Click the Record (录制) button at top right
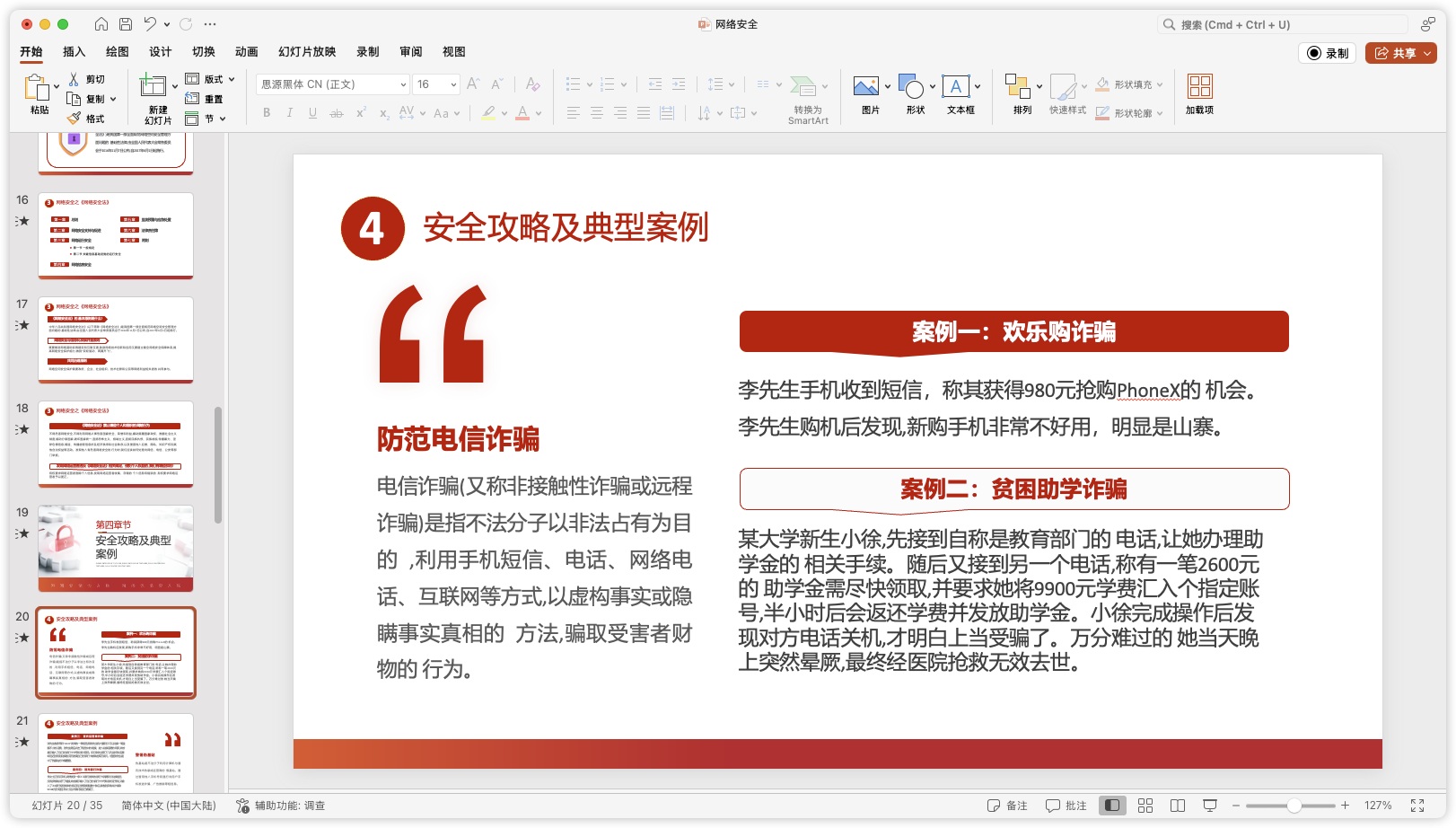The image size is (1456, 828). 1328,53
